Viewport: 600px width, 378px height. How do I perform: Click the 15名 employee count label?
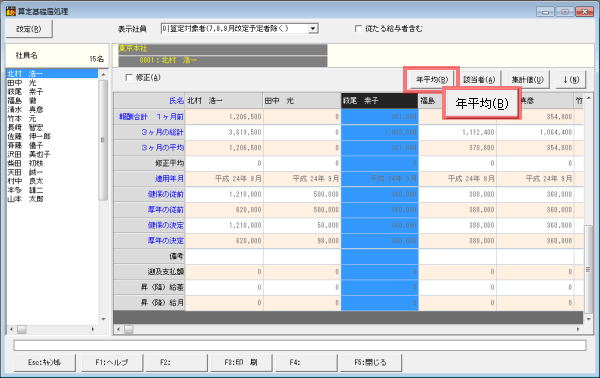tap(96, 59)
